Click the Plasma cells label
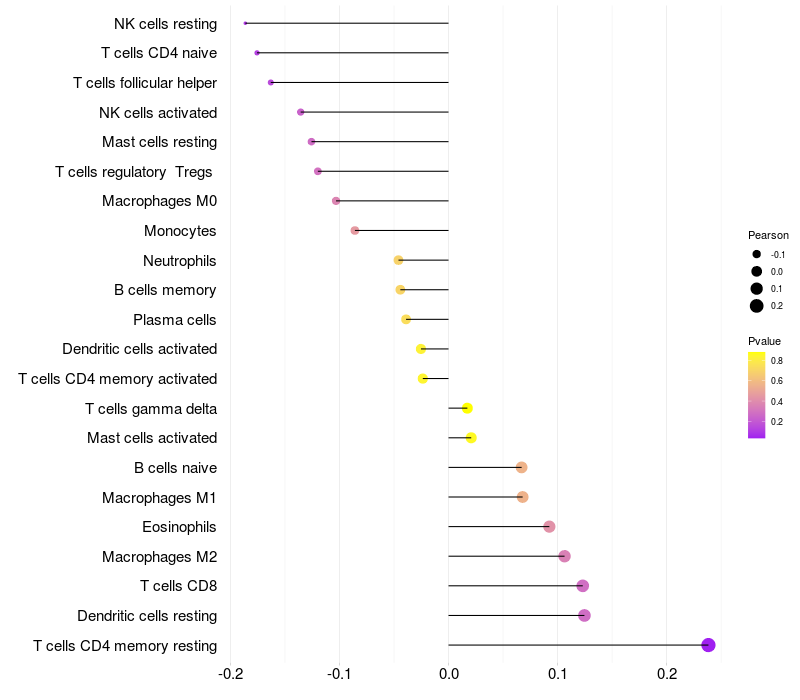The width and height of the screenshot is (800, 700). point(175,320)
